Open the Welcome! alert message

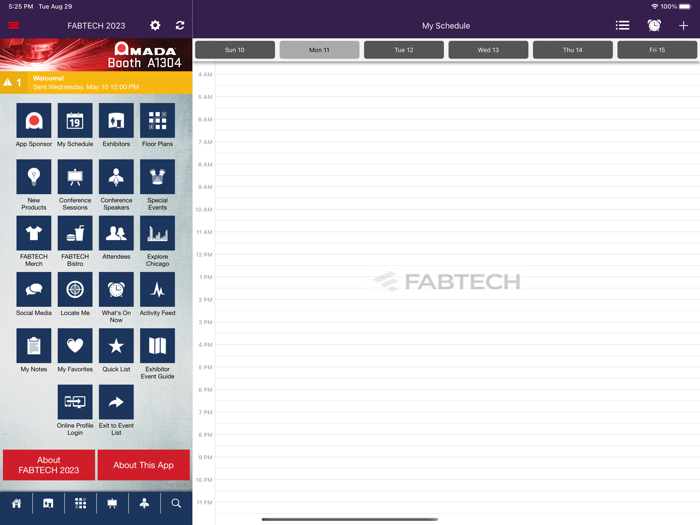tap(96, 83)
